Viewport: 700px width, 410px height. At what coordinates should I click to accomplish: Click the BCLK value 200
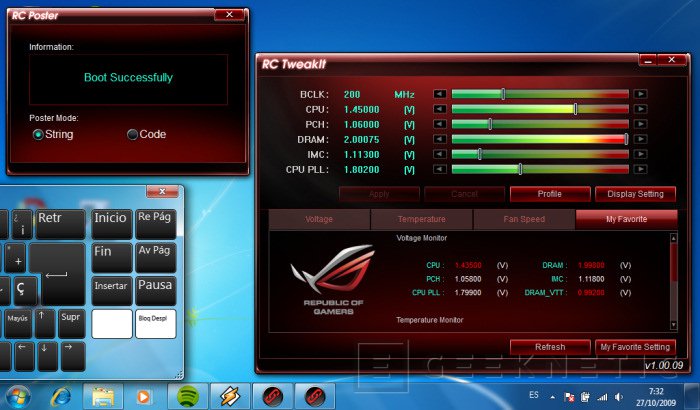[352, 94]
